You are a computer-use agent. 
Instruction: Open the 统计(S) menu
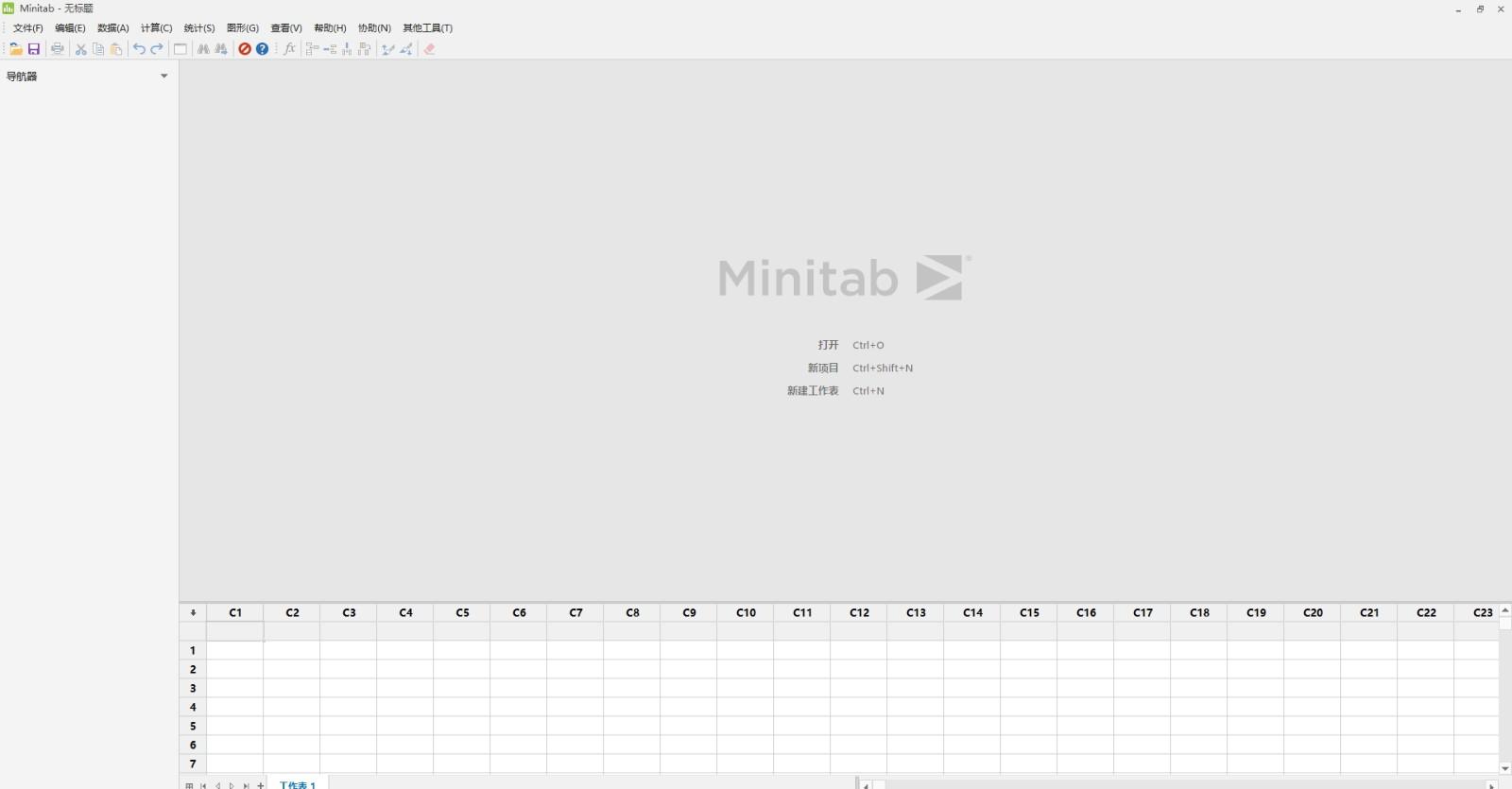click(x=198, y=28)
